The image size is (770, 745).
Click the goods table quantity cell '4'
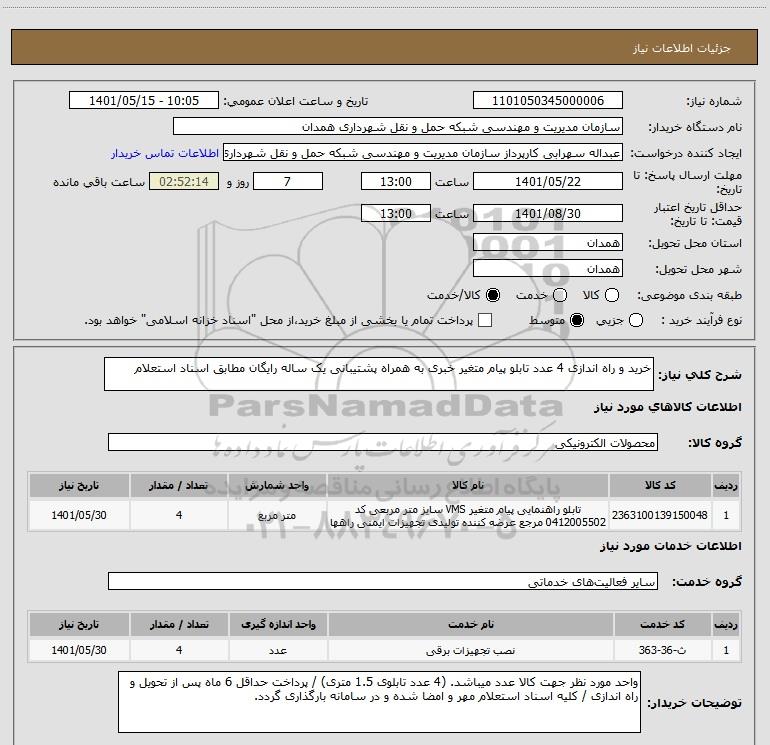tap(179, 515)
